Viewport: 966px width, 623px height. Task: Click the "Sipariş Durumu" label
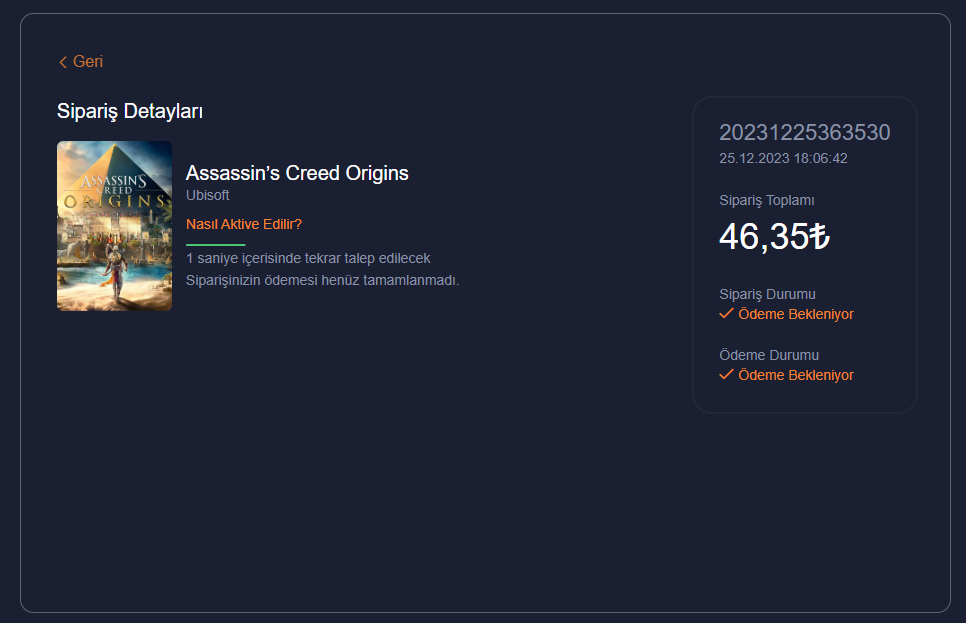tap(767, 294)
